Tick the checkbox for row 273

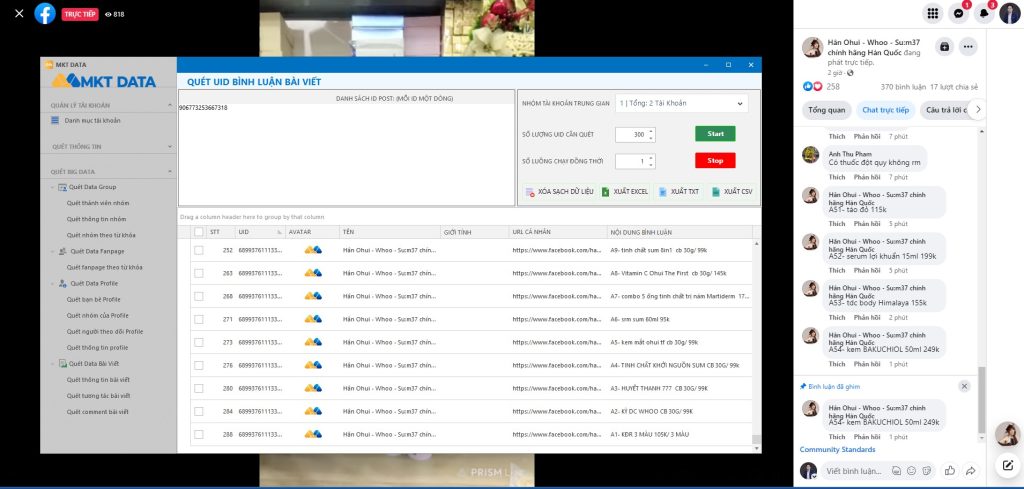(199, 342)
